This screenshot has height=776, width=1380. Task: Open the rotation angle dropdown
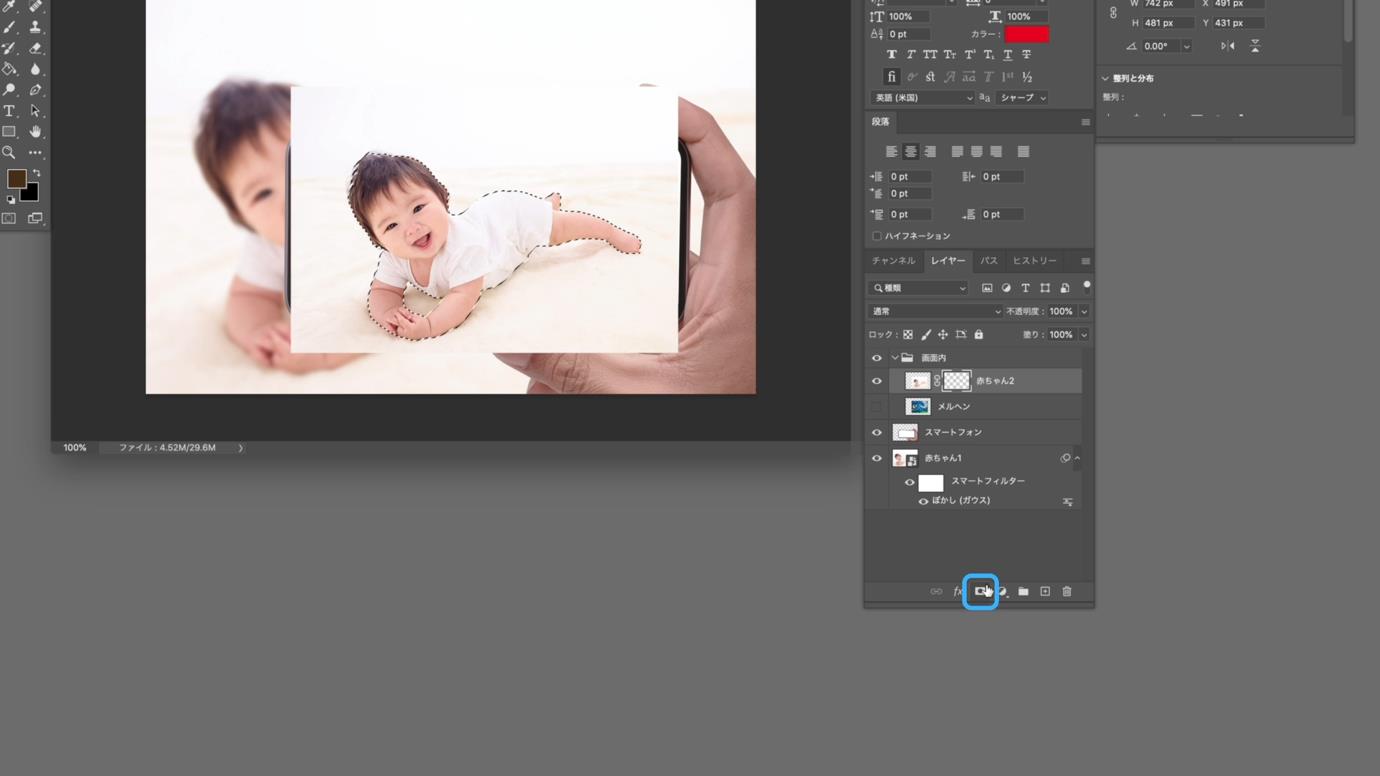click(x=1186, y=46)
